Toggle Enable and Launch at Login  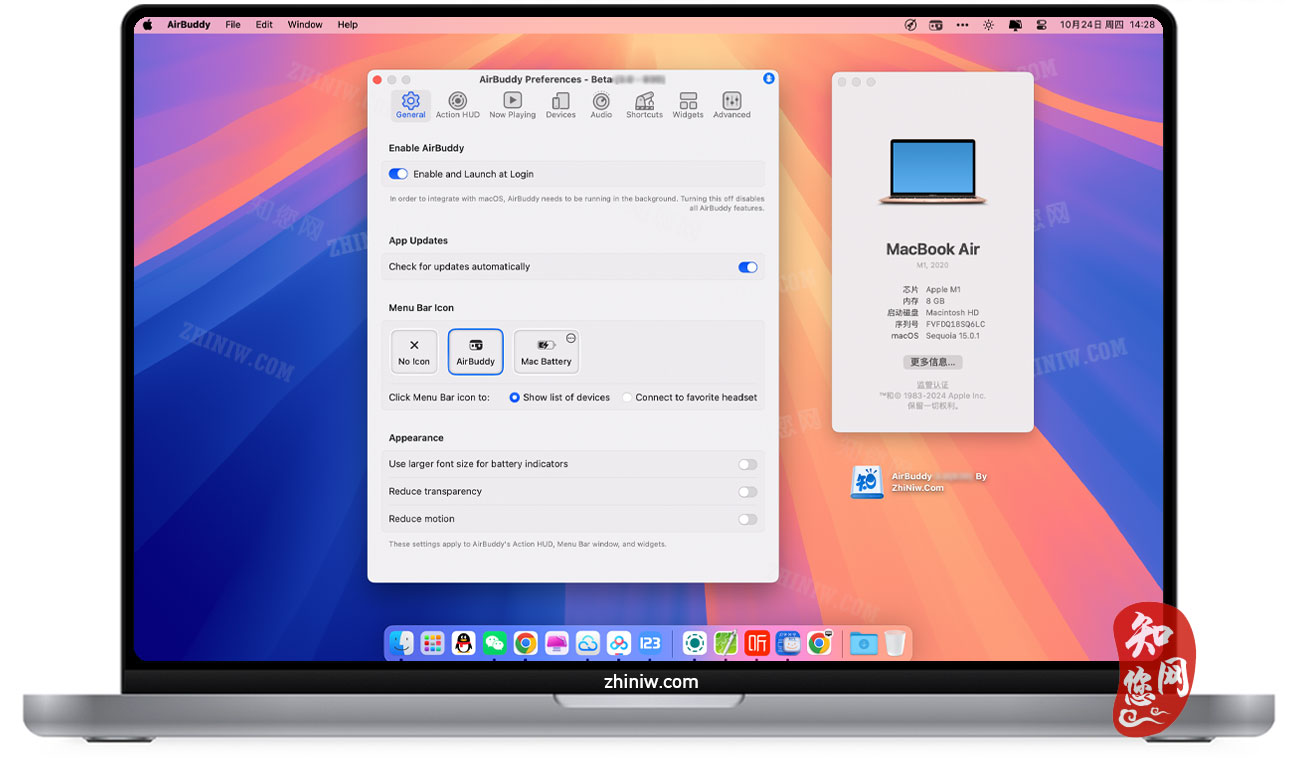398,174
